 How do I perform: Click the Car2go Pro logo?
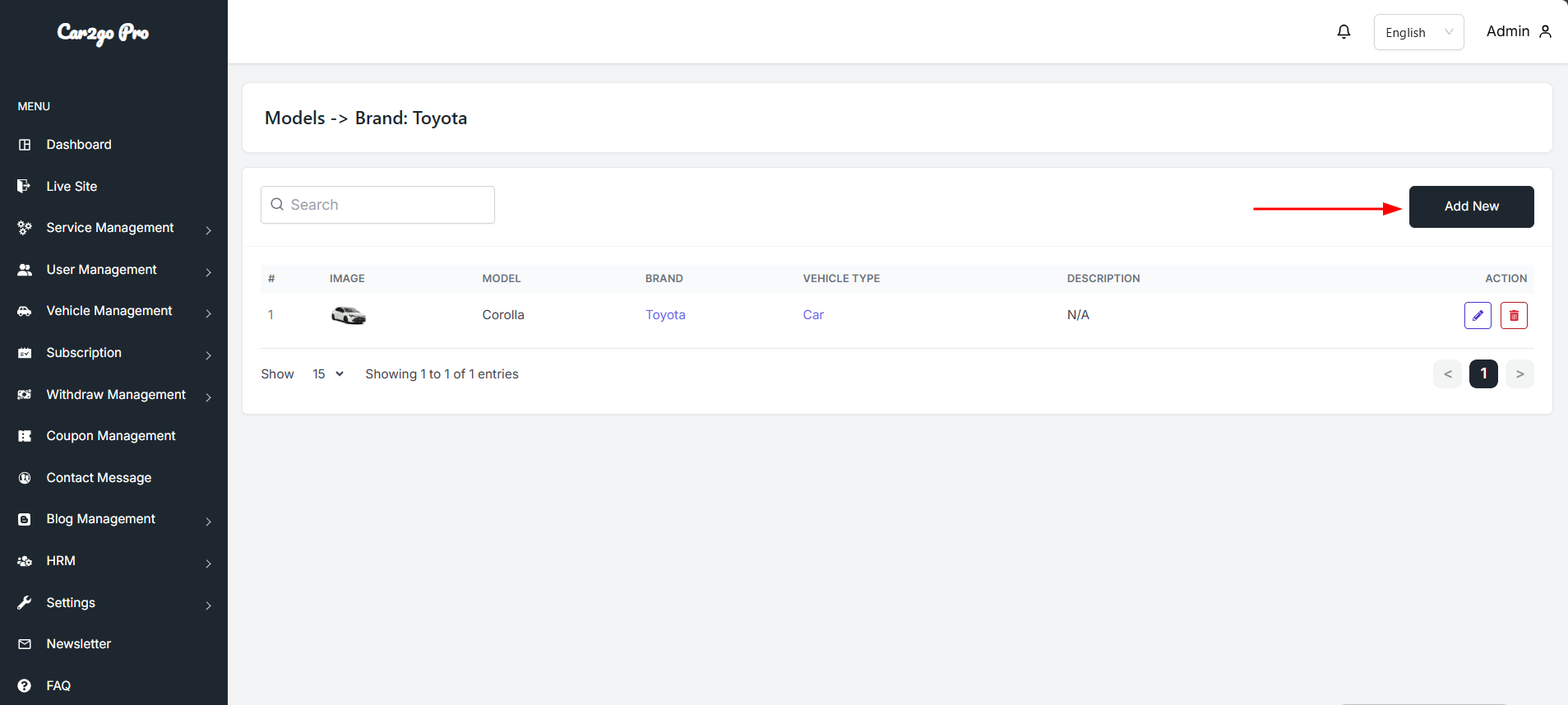pyautogui.click(x=103, y=33)
